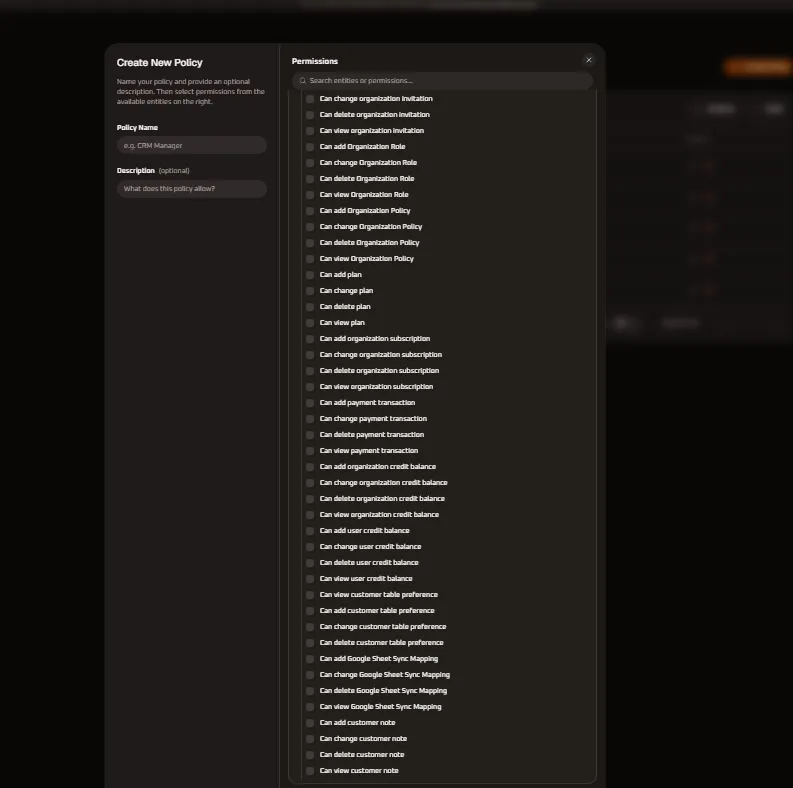Check the 'Can change plan' box
This screenshot has height=788, width=793.
click(x=310, y=291)
